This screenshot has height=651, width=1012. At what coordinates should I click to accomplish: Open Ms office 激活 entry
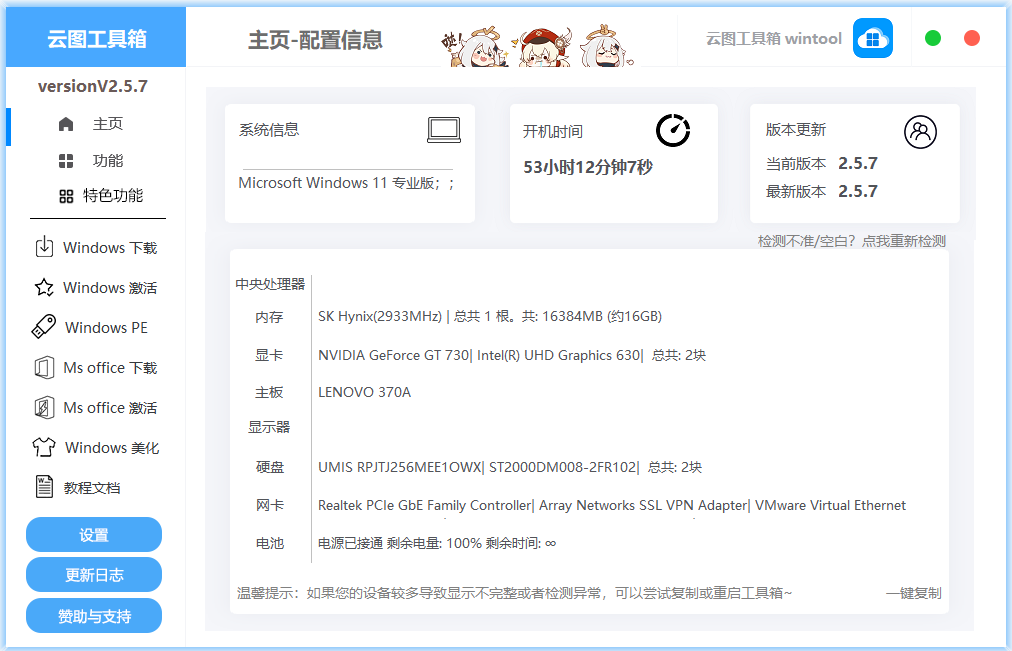pyautogui.click(x=110, y=408)
